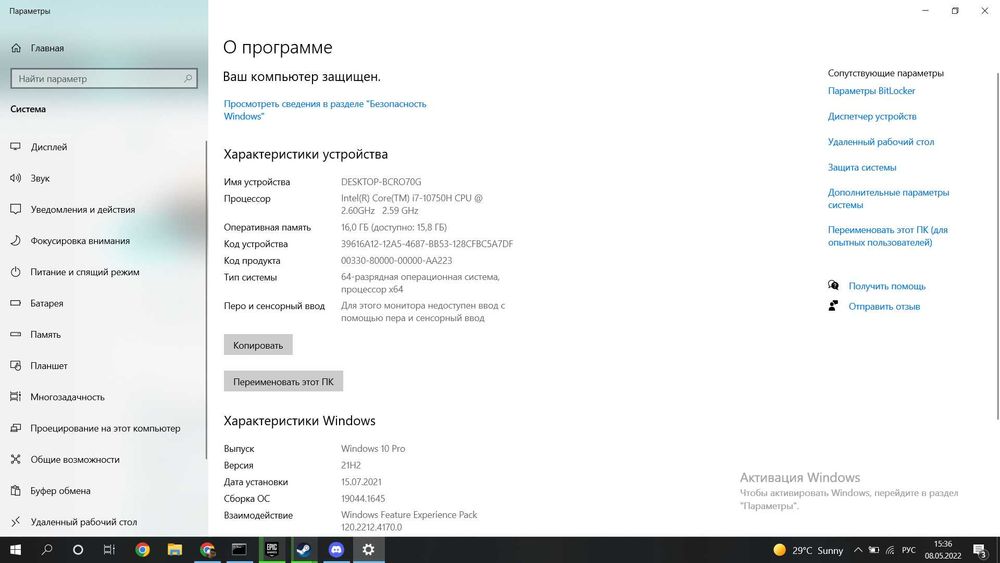This screenshot has height=563, width=1000.
Task: Click the Wi-Fi network tray icon
Action: coord(890,550)
